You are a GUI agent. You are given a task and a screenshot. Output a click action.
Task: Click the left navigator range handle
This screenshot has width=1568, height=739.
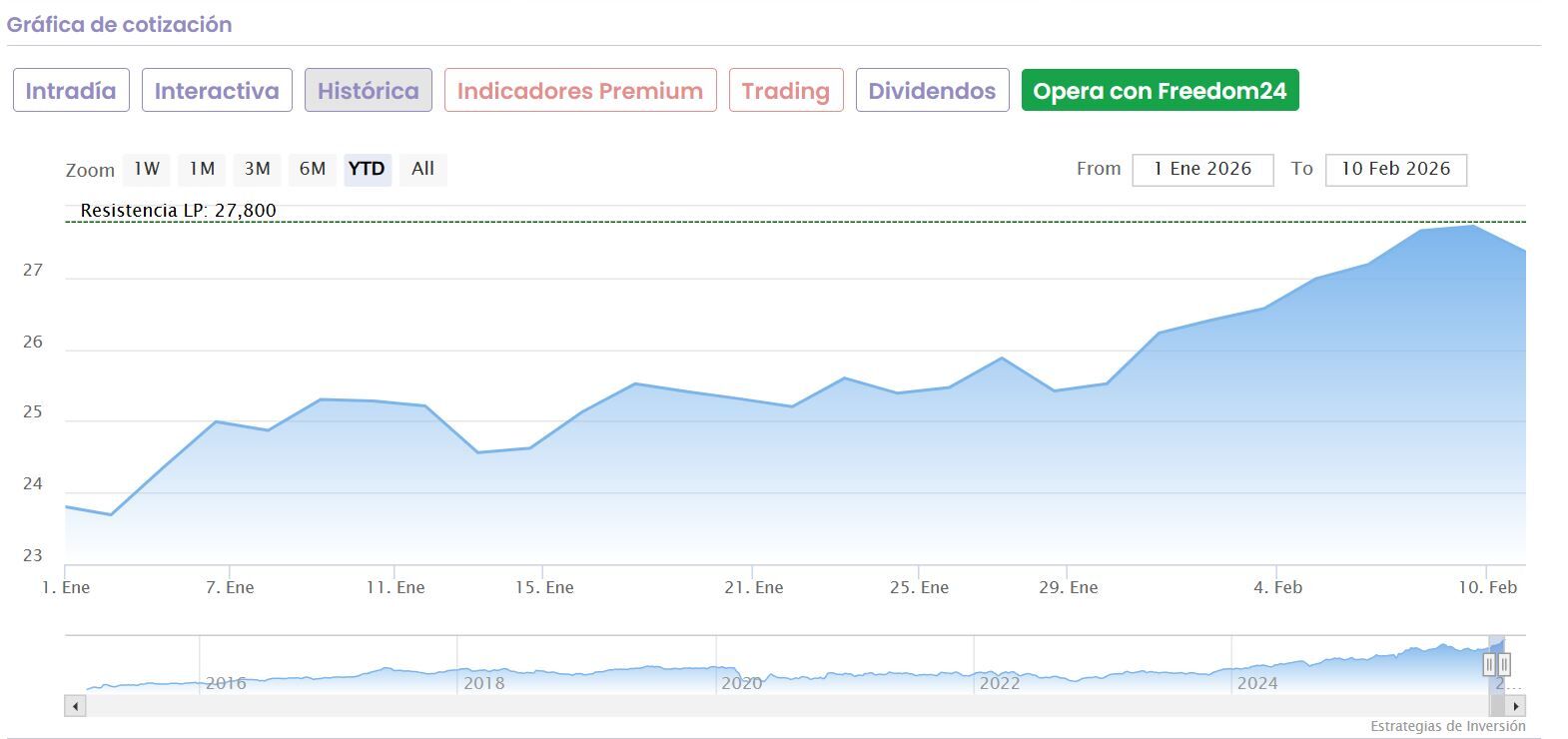tap(1489, 664)
